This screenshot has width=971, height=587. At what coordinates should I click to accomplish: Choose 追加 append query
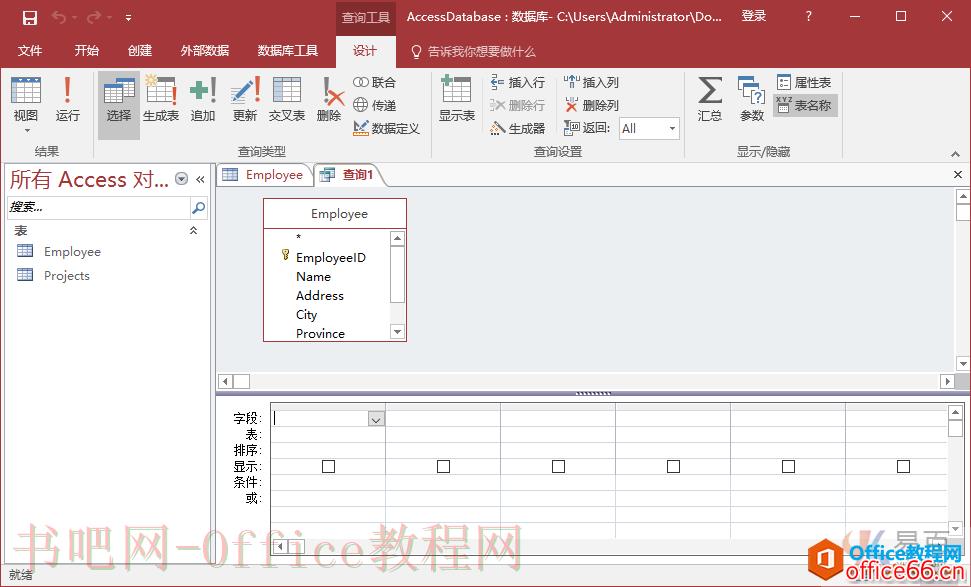click(x=202, y=99)
